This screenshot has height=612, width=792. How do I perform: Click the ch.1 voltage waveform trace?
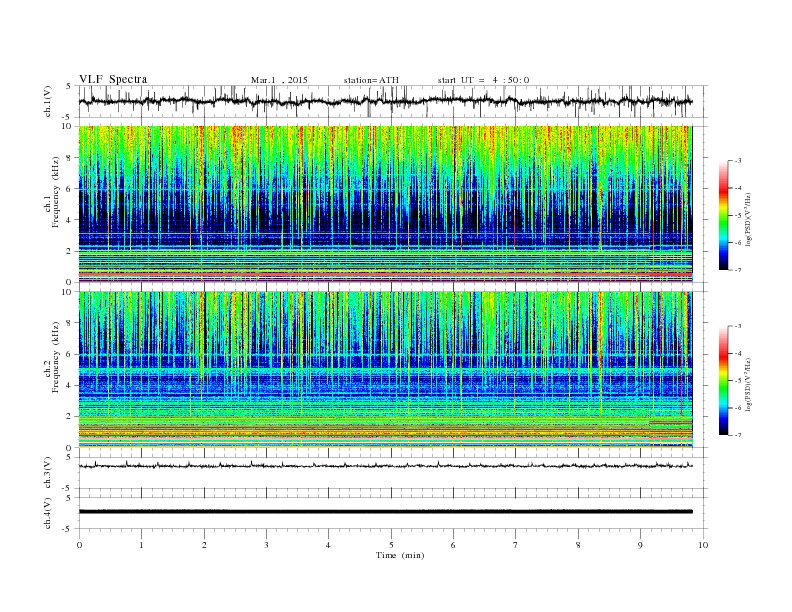(x=385, y=101)
